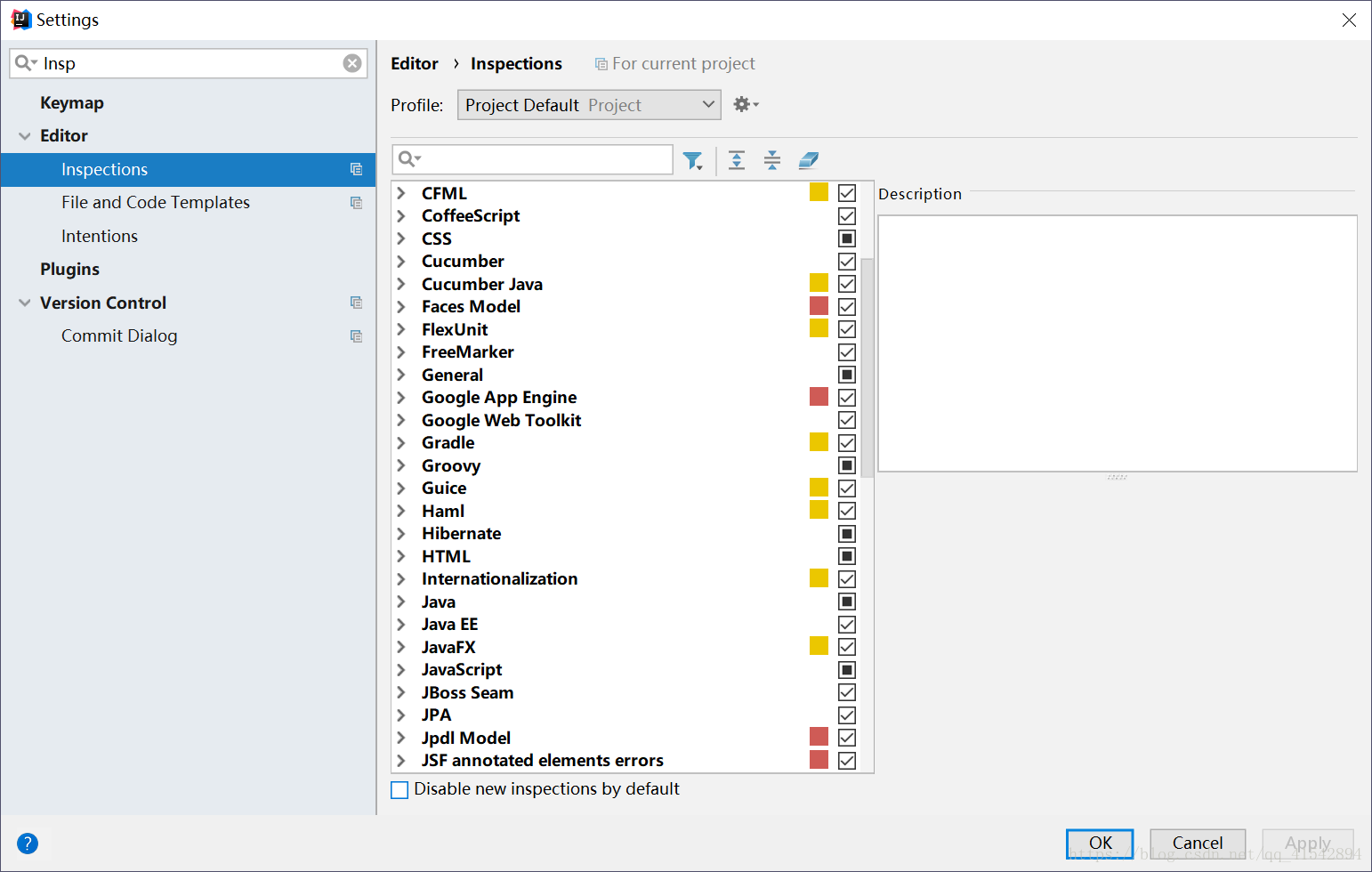This screenshot has height=872, width=1372.
Task: Click the project-level icon beside Commit Dialog
Action: [x=356, y=336]
